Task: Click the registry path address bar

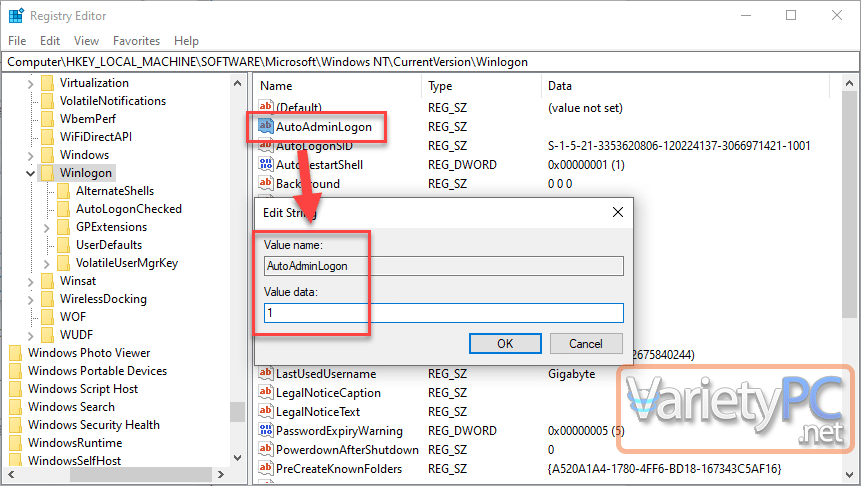Action: pyautogui.click(x=430, y=62)
